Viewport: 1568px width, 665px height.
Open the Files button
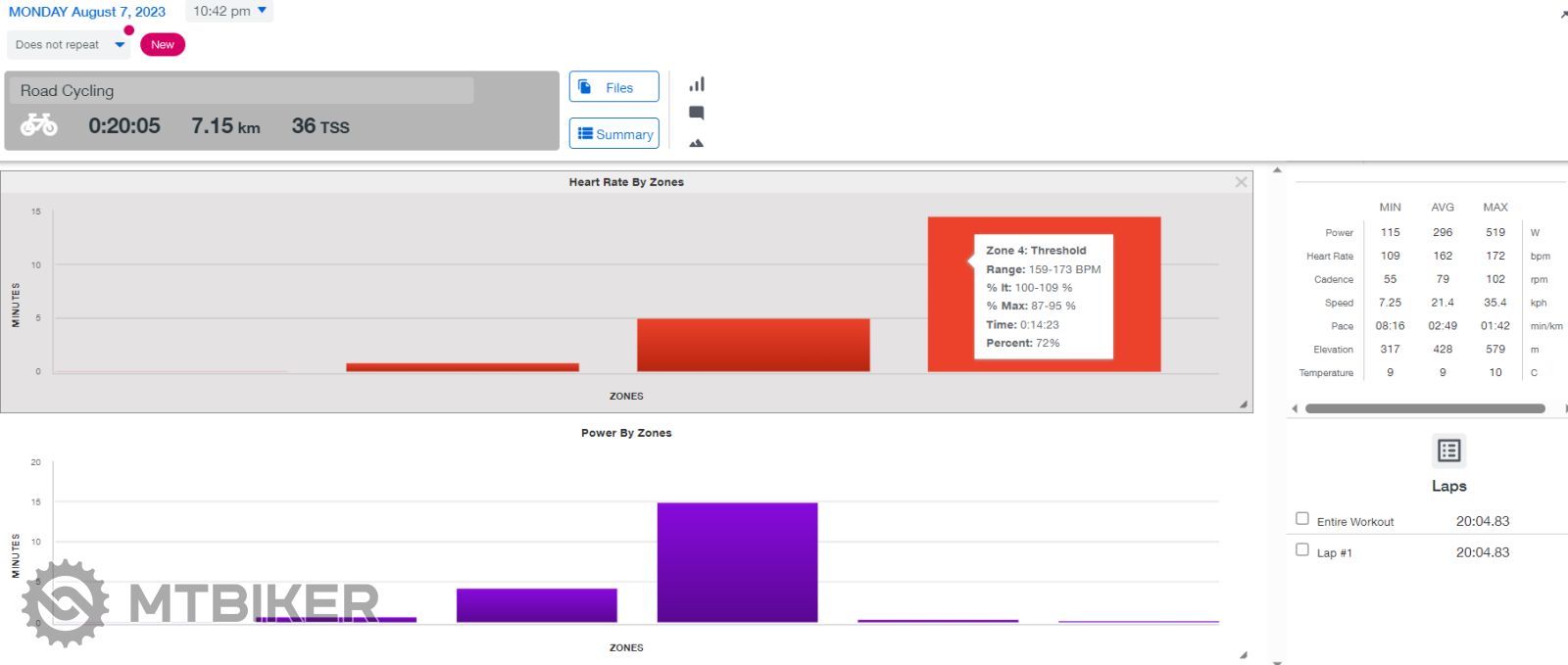click(x=613, y=87)
